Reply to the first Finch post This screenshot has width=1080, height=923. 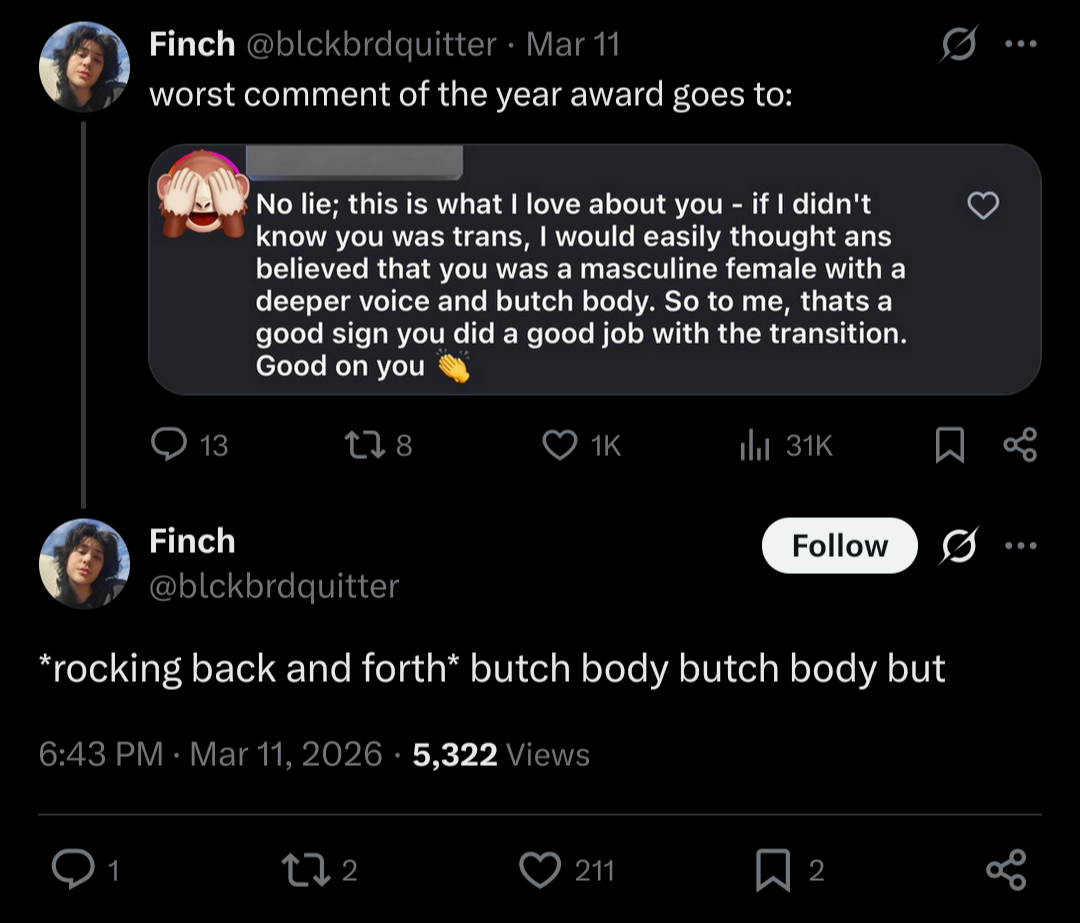click(x=171, y=444)
